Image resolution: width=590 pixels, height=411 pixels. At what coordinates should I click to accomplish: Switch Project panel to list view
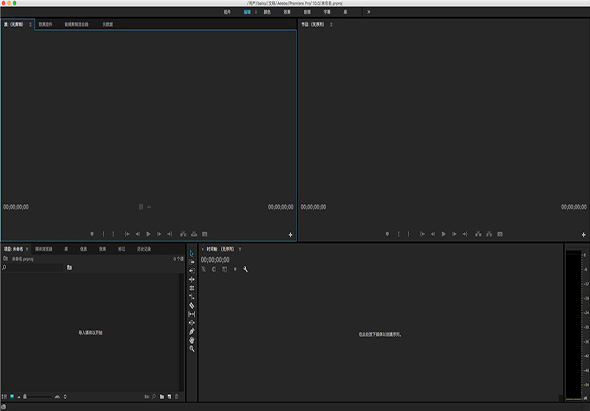point(4,397)
